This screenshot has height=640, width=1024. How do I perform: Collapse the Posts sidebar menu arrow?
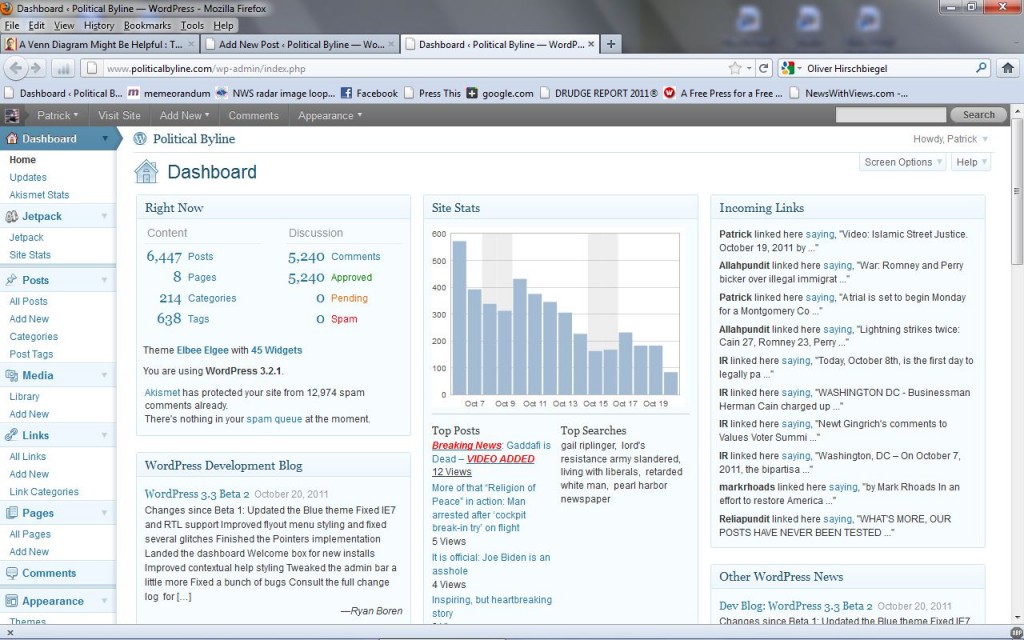point(104,280)
